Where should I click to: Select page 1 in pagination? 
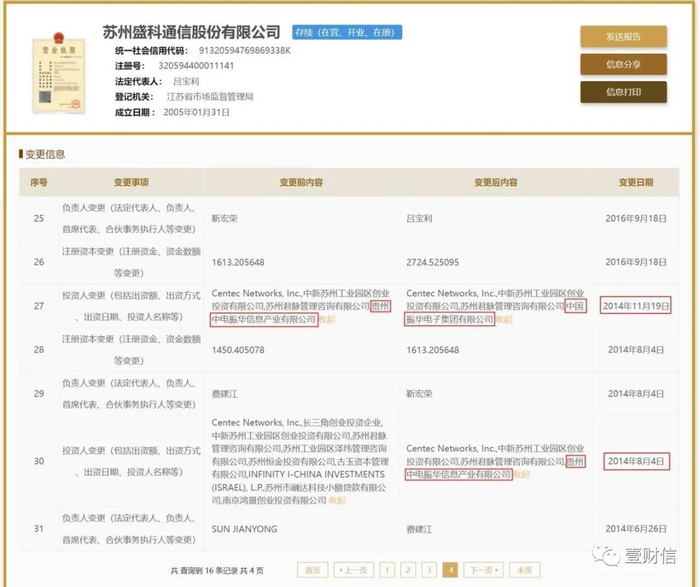point(387,570)
